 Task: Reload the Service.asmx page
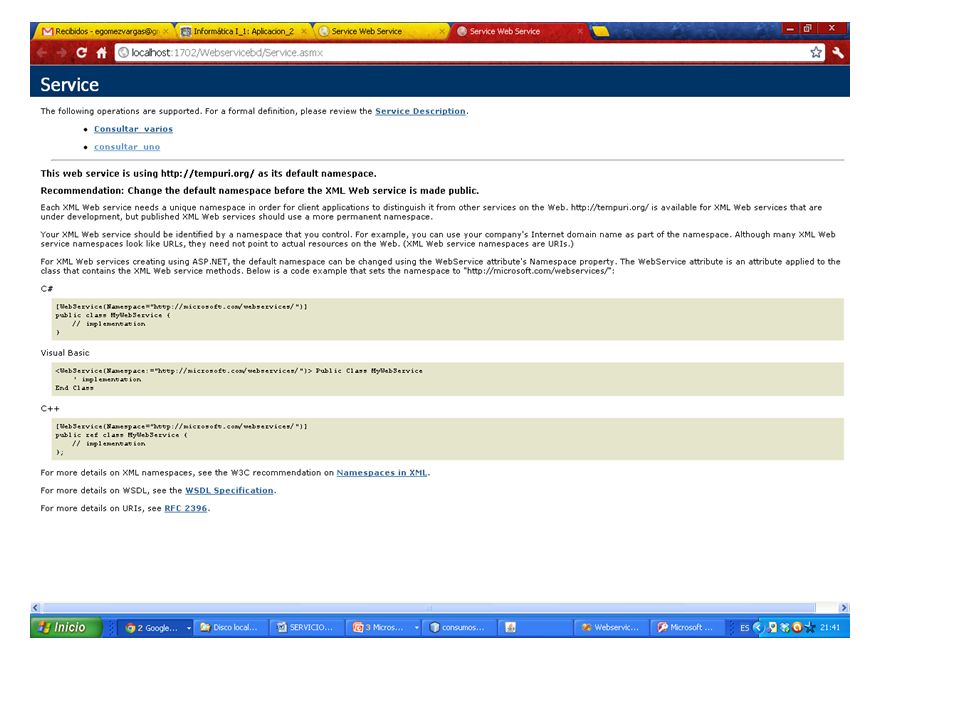pyautogui.click(x=81, y=53)
